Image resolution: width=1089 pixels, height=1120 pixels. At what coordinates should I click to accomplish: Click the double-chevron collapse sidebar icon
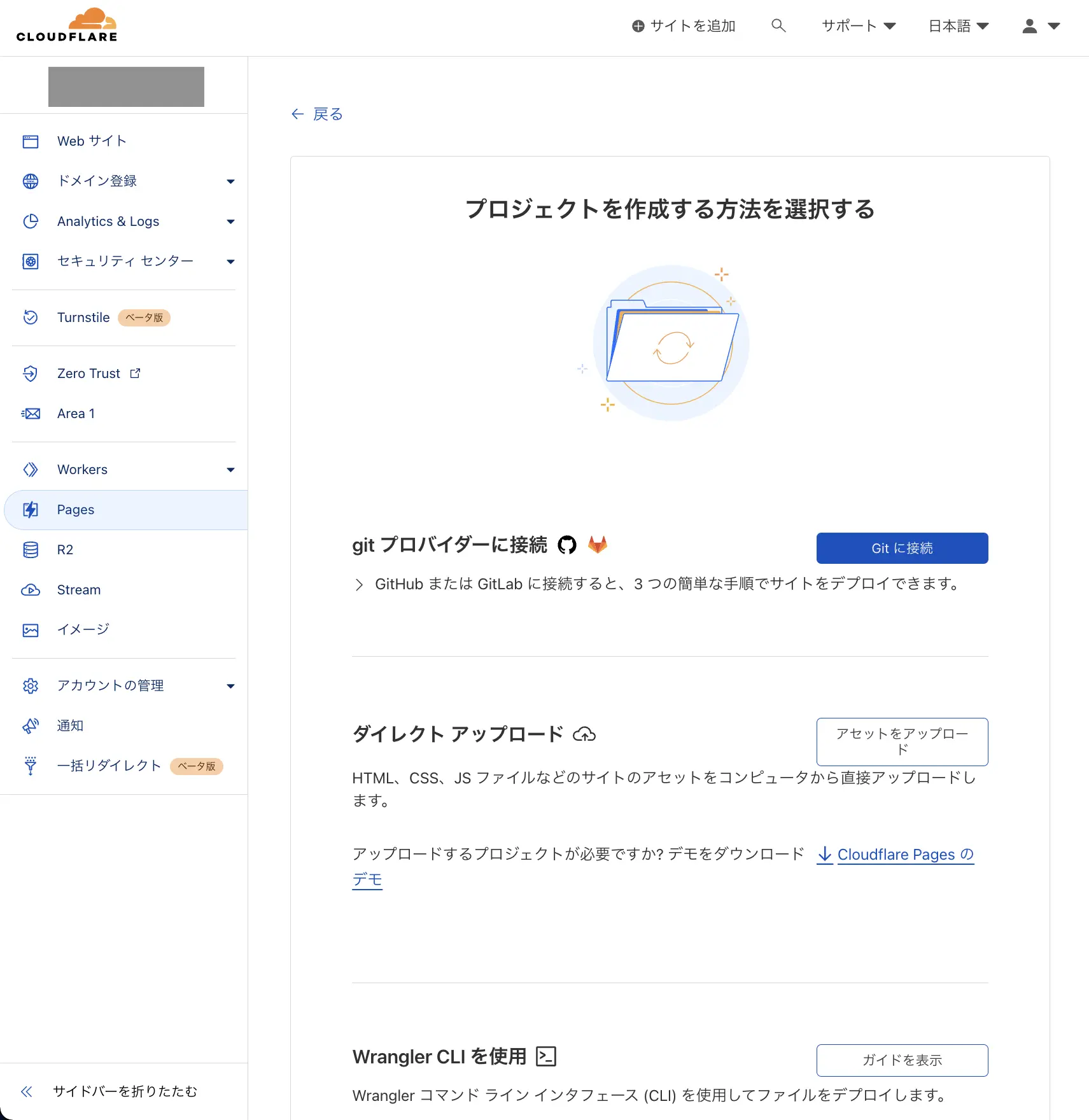(x=27, y=1092)
